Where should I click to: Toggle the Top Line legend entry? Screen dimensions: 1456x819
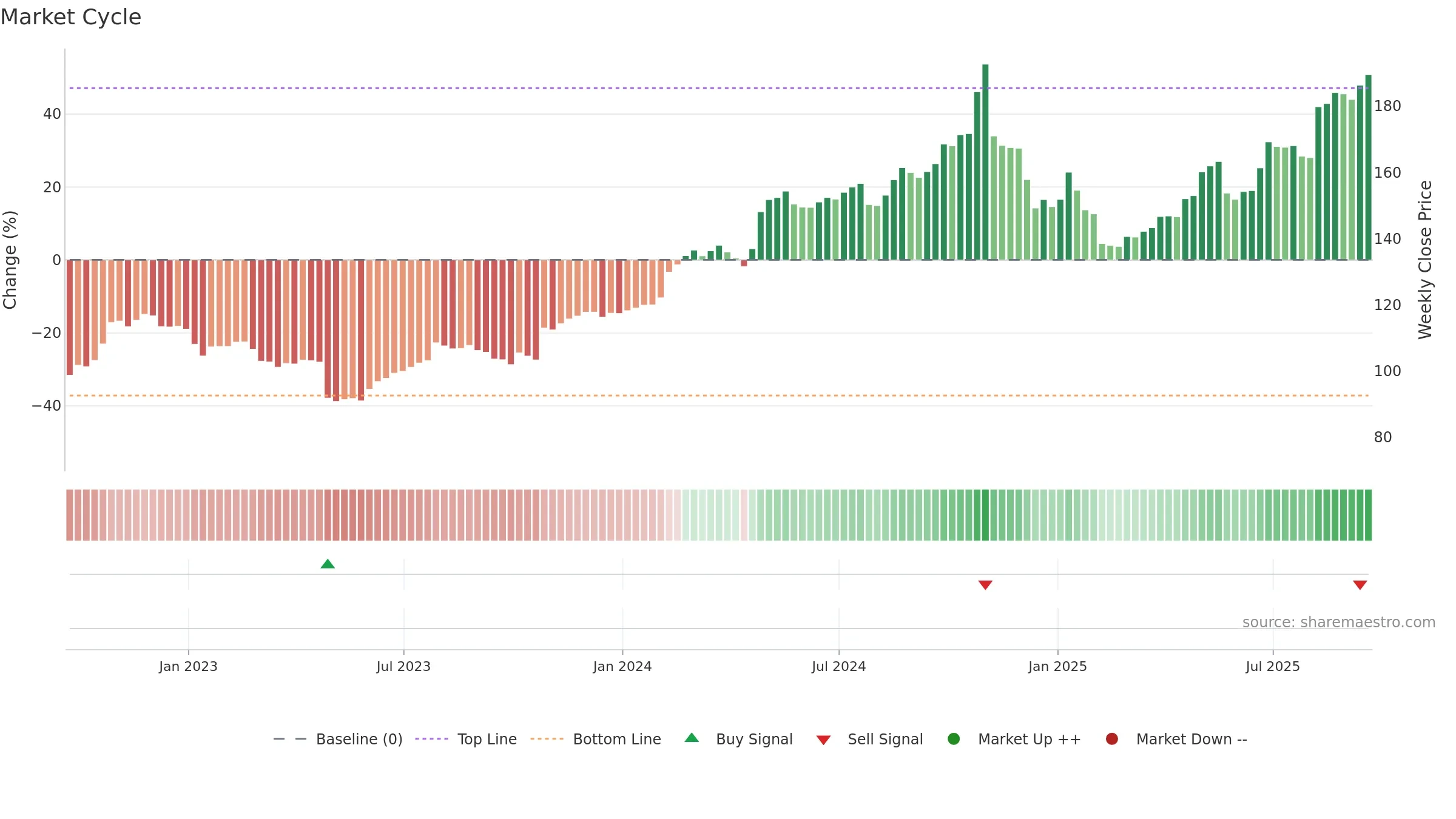(466, 739)
